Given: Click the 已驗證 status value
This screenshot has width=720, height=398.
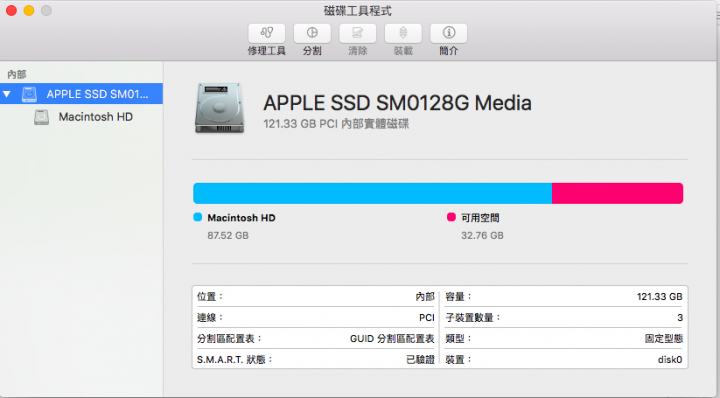Looking at the screenshot, I should click(420, 359).
